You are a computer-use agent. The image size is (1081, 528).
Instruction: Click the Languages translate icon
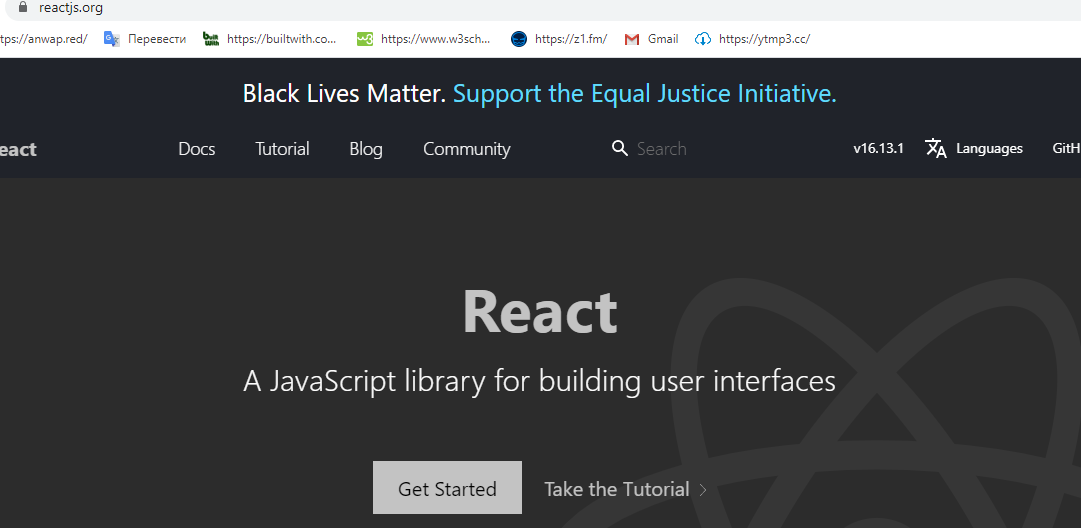936,148
